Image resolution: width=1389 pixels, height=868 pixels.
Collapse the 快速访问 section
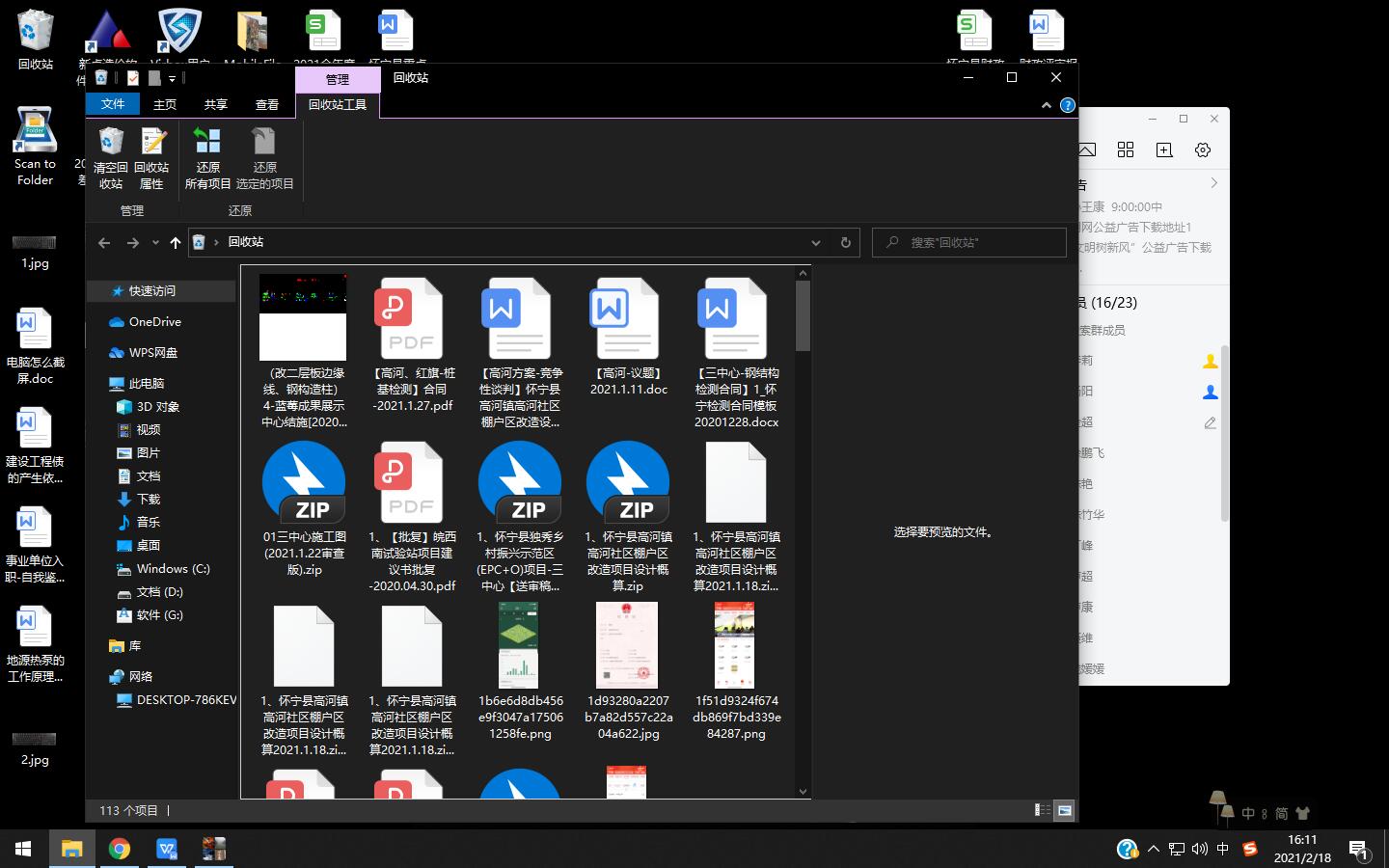click(x=104, y=290)
